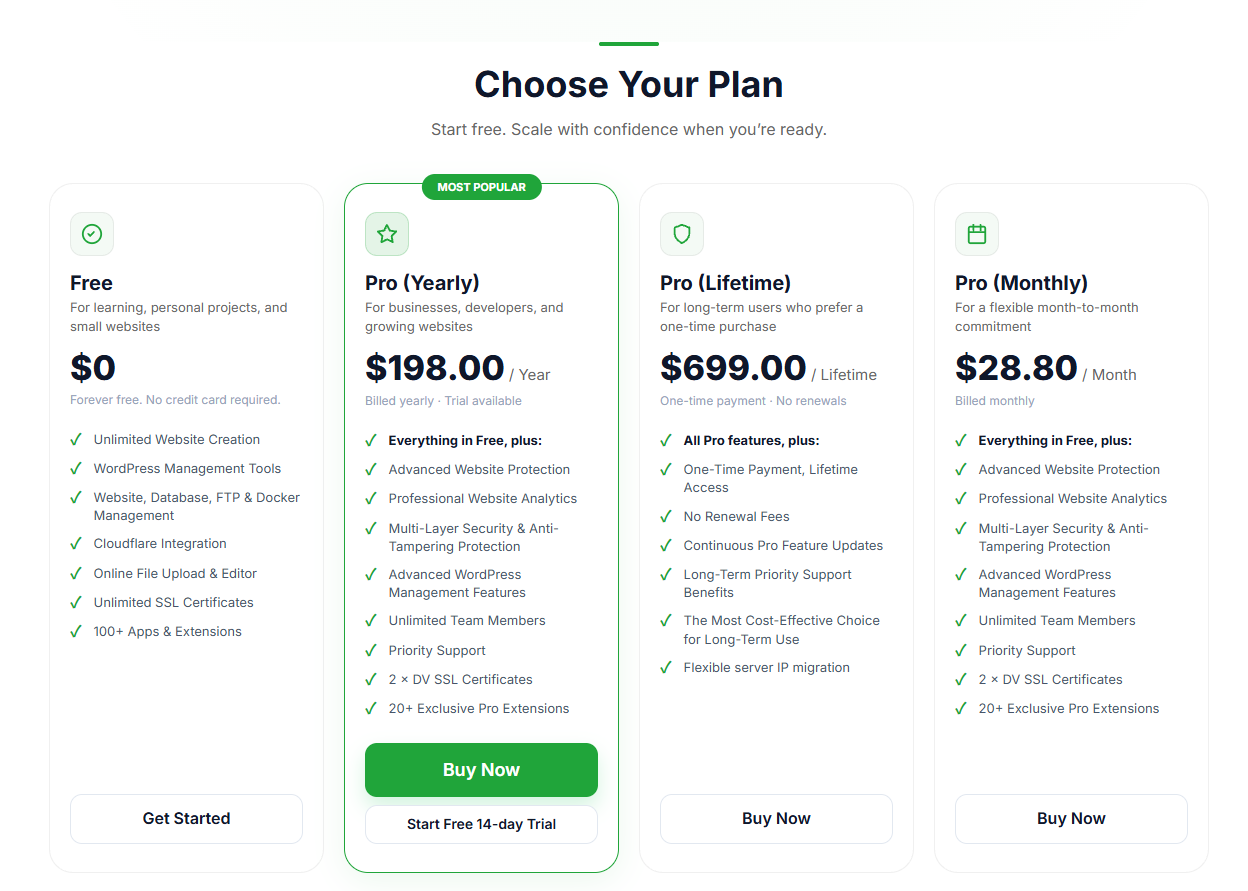Click the checkmark next to Unlimited SSL Certificates
The image size is (1248, 891).
[x=76, y=603]
